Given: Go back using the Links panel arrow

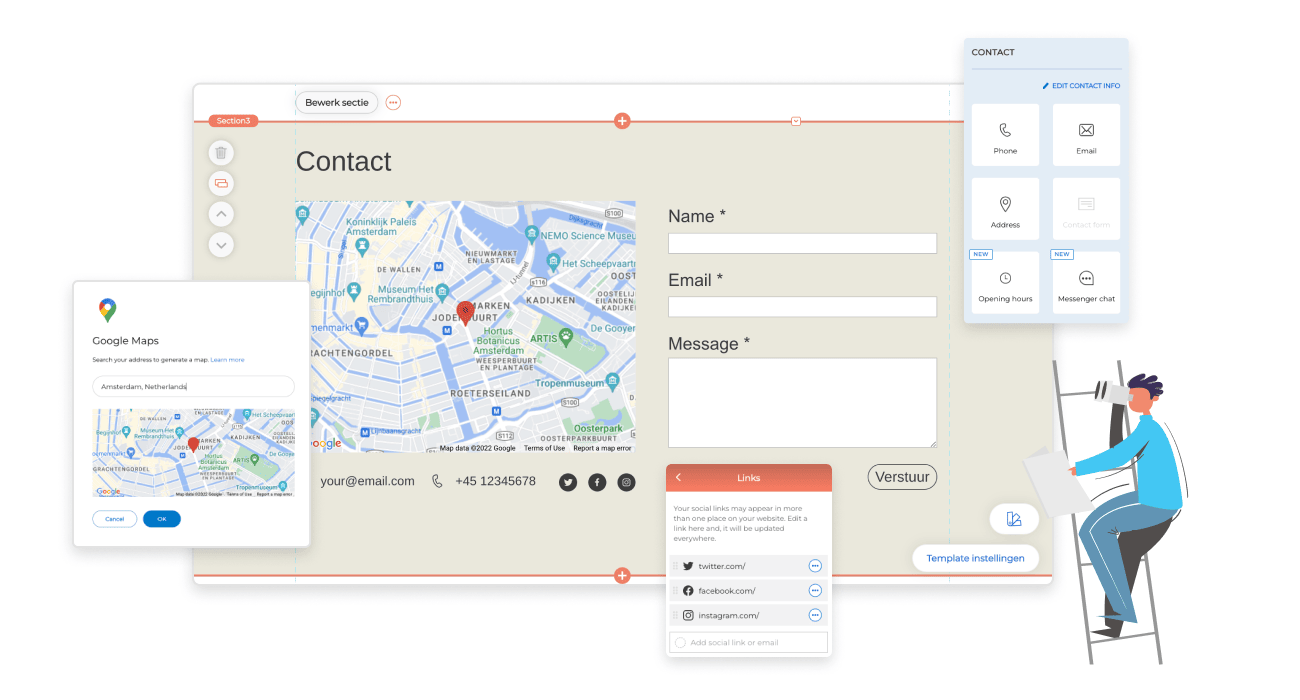Looking at the screenshot, I should [678, 478].
